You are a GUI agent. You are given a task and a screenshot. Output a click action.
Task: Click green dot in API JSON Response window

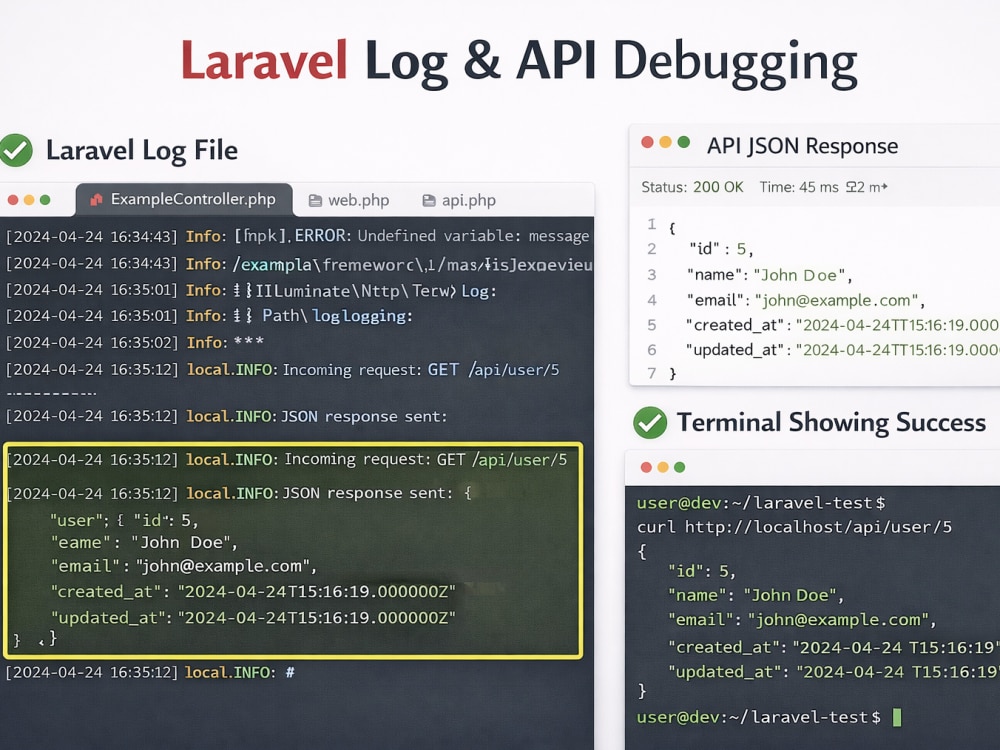tap(684, 142)
